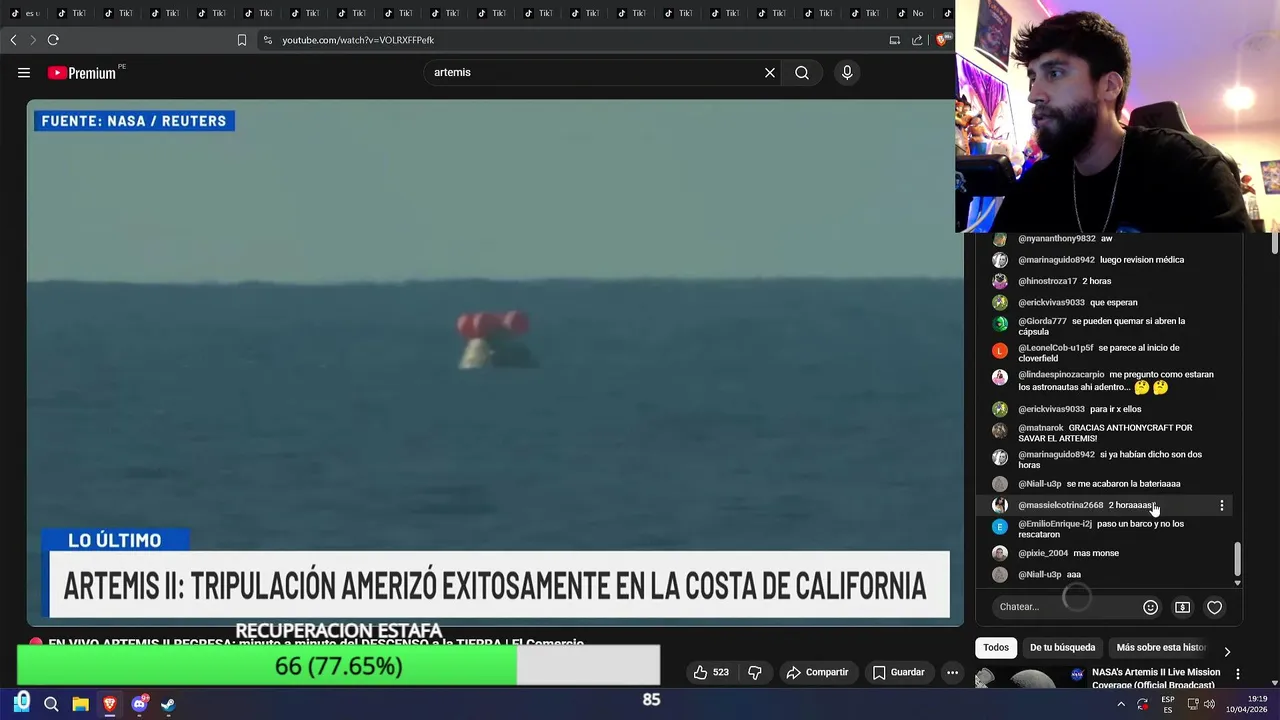This screenshot has width=1280, height=720.
Task: Click the Artemis II video player
Action: (495, 362)
